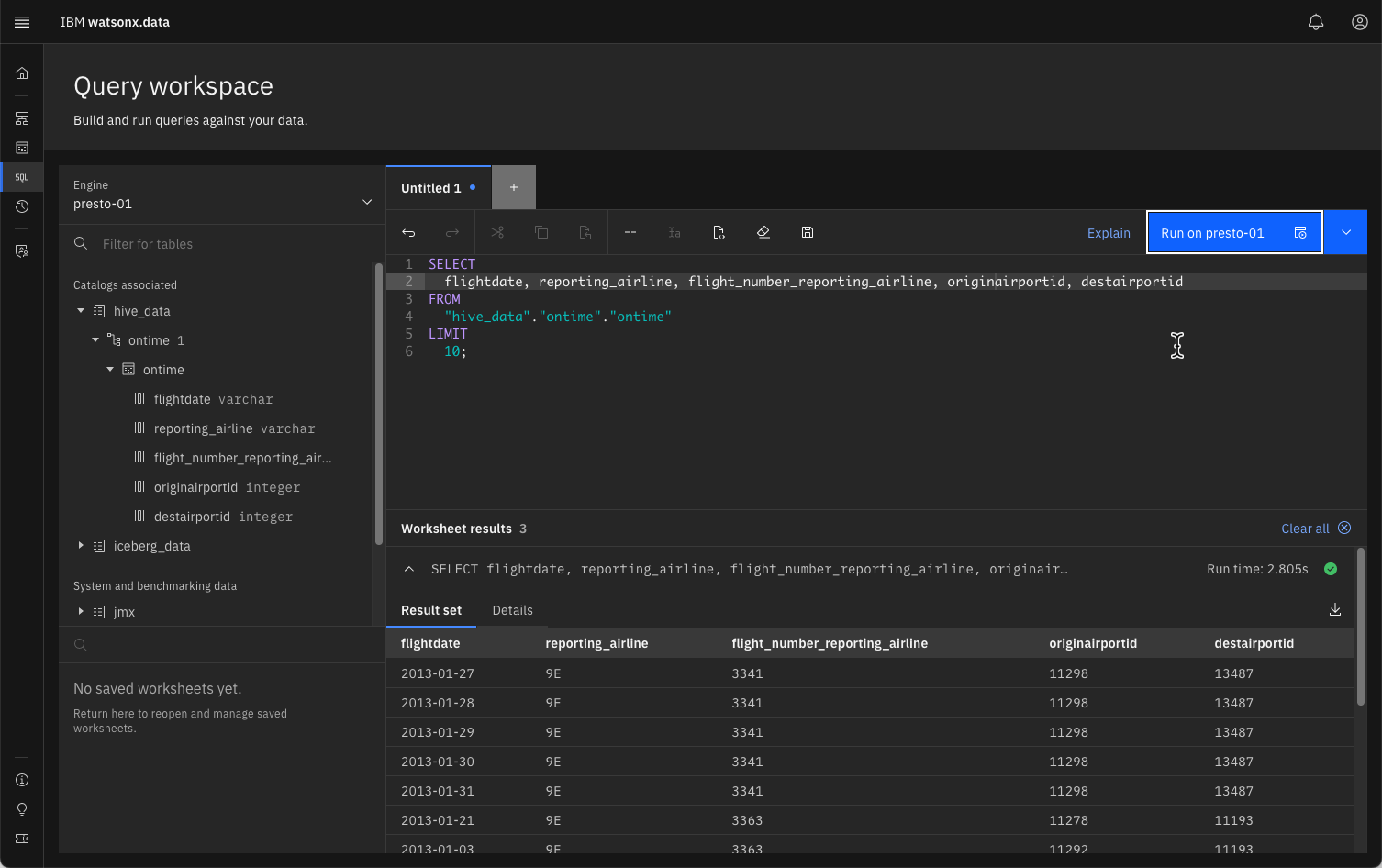Save the worksheet with disk icon

808,232
